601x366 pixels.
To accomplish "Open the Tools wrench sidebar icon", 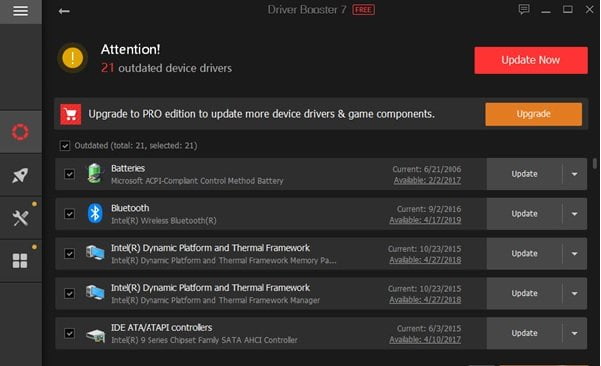I will pos(20,218).
